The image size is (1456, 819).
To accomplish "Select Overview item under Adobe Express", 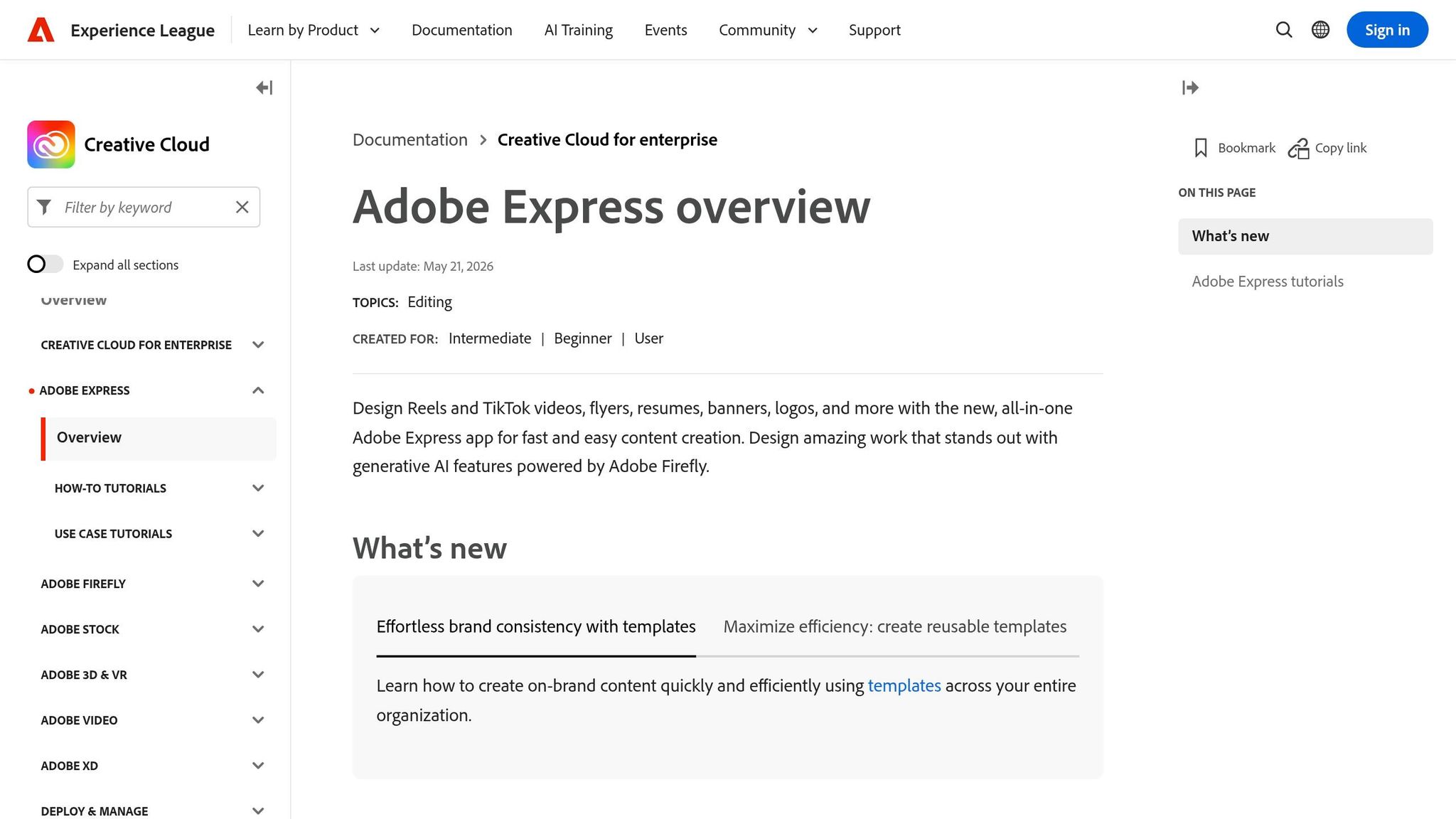I will click(x=159, y=438).
